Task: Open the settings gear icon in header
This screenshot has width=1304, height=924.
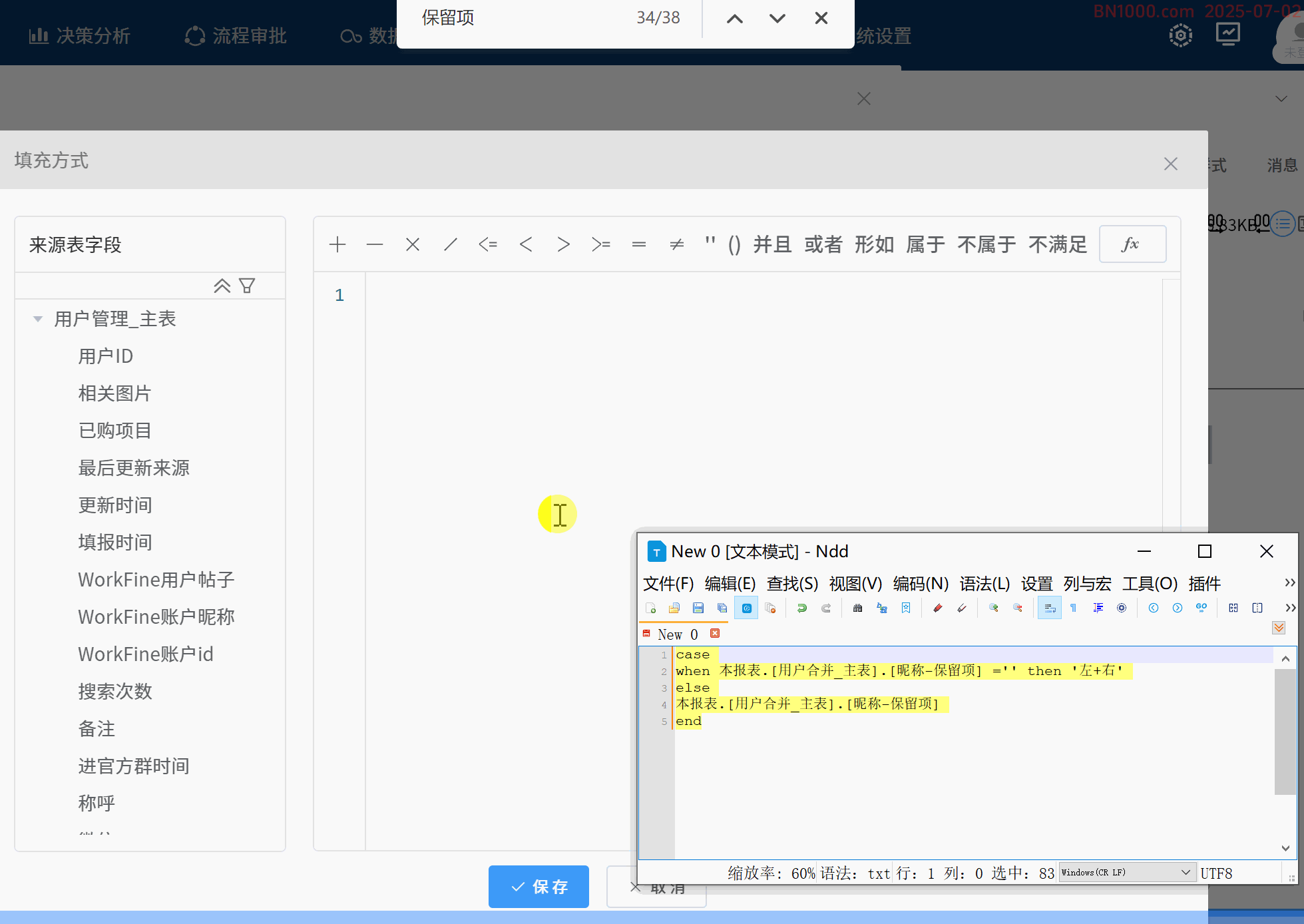Action: point(1181,35)
